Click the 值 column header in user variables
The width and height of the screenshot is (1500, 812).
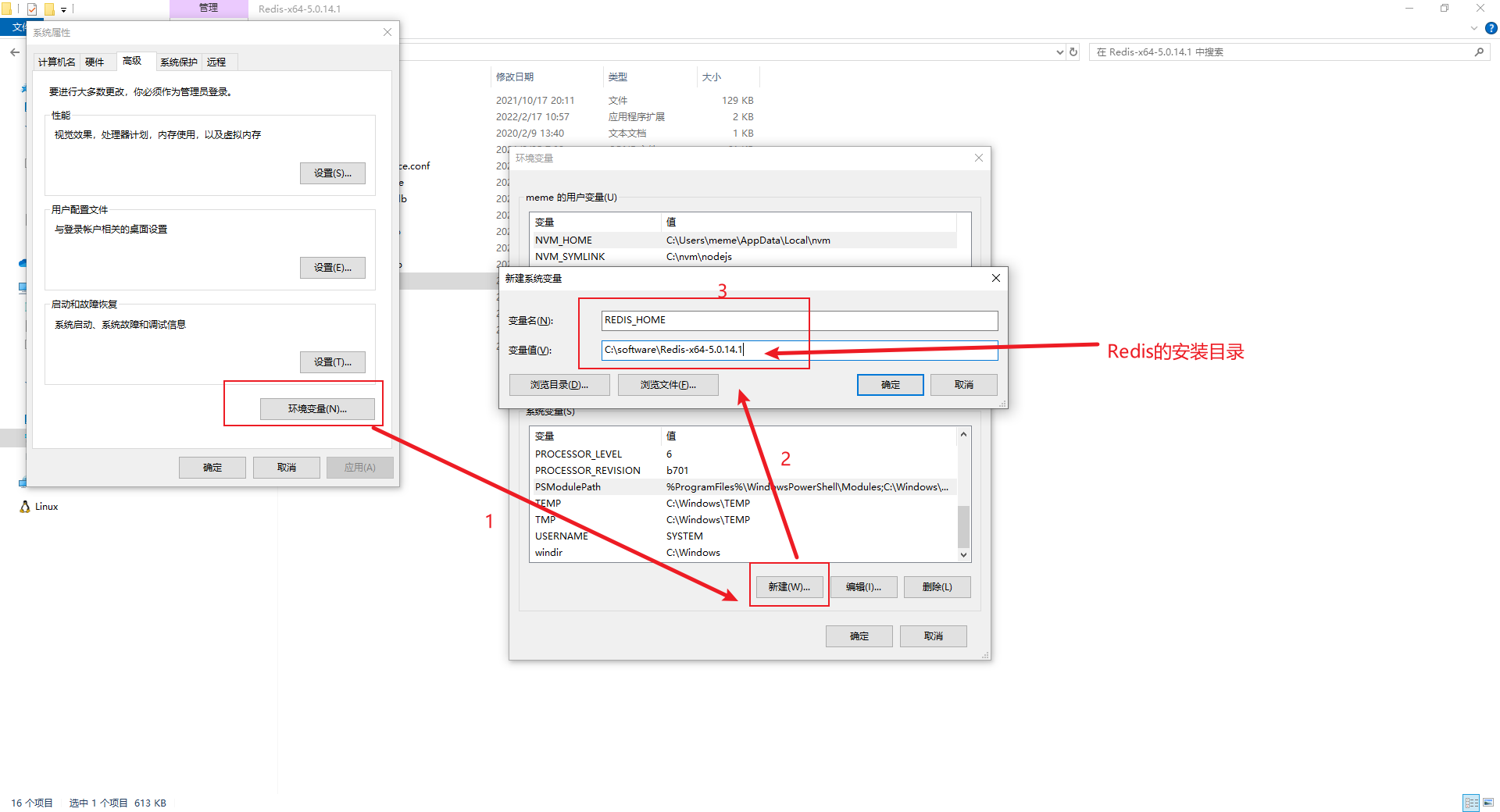809,223
